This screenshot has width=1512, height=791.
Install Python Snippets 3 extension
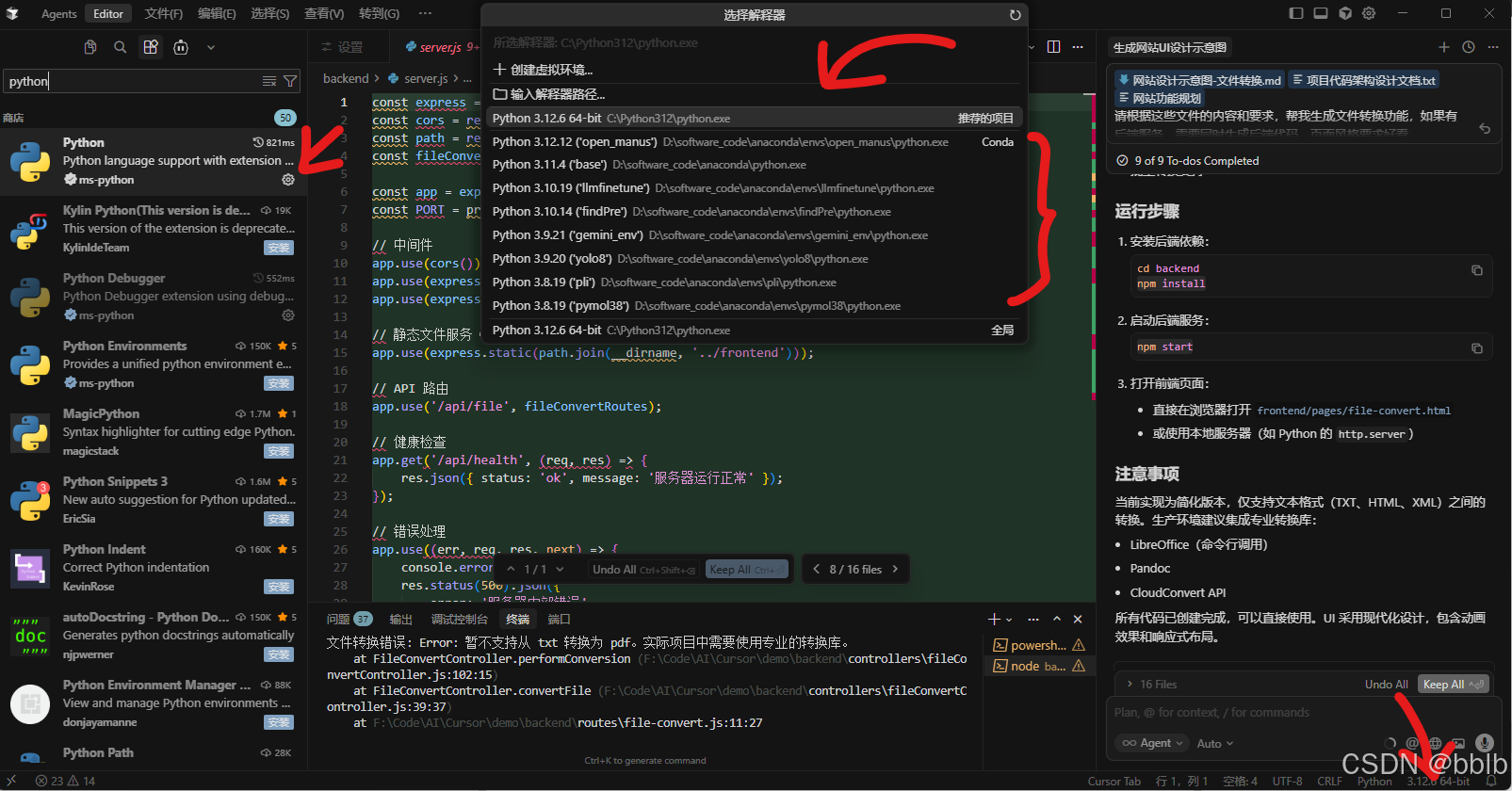pos(279,519)
